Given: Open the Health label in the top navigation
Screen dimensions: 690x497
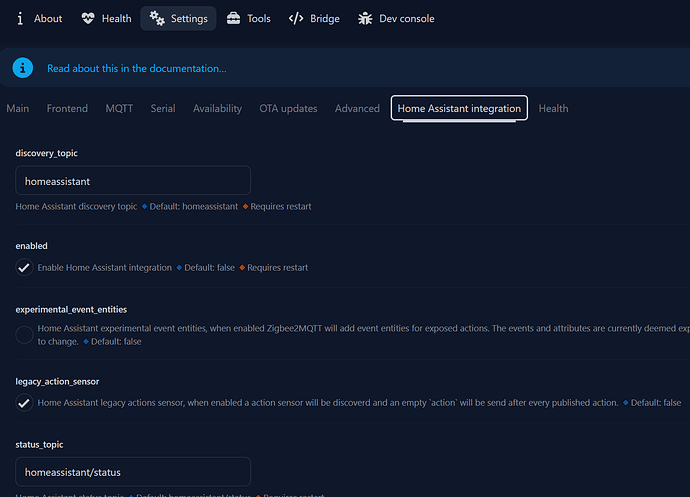Looking at the screenshot, I should coord(117,18).
